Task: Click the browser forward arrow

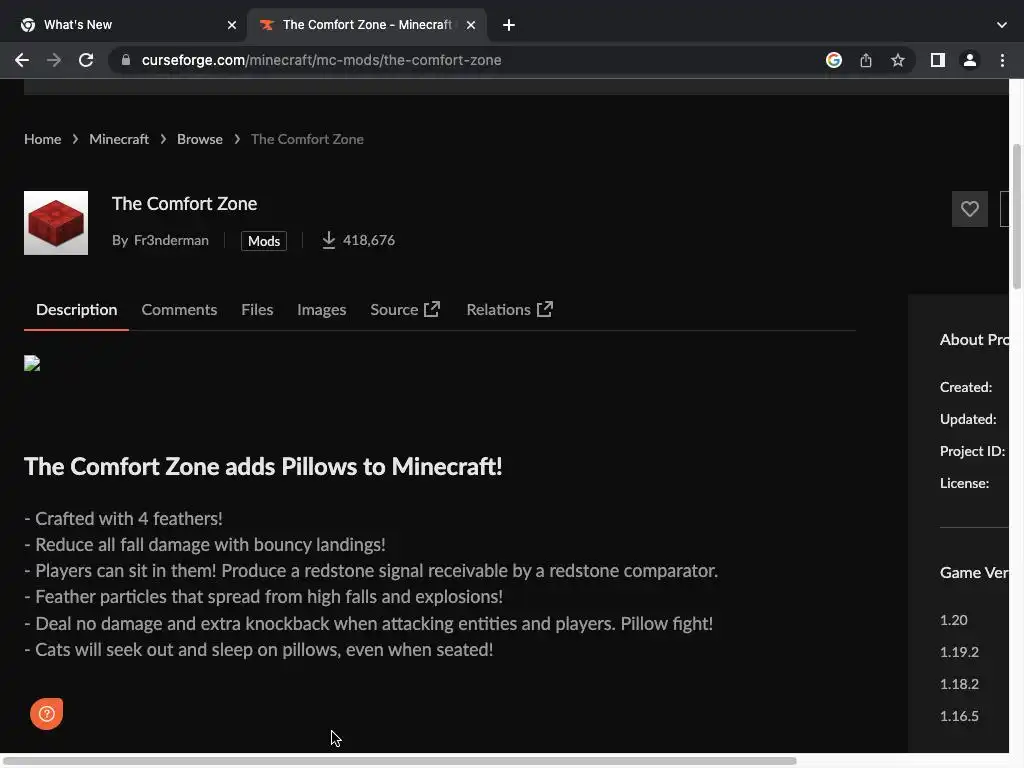Action: (54, 60)
